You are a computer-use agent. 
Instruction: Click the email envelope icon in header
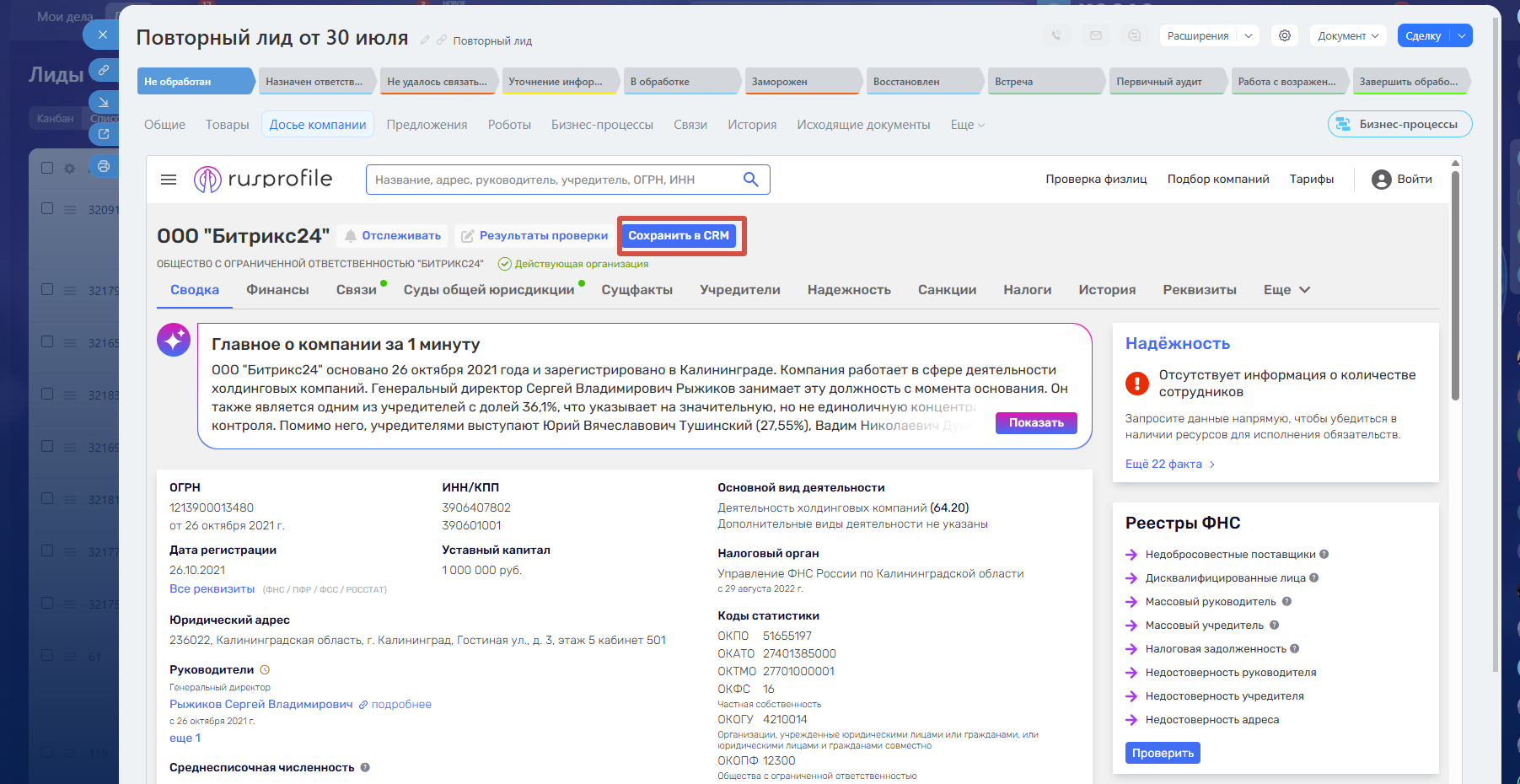tap(1095, 35)
